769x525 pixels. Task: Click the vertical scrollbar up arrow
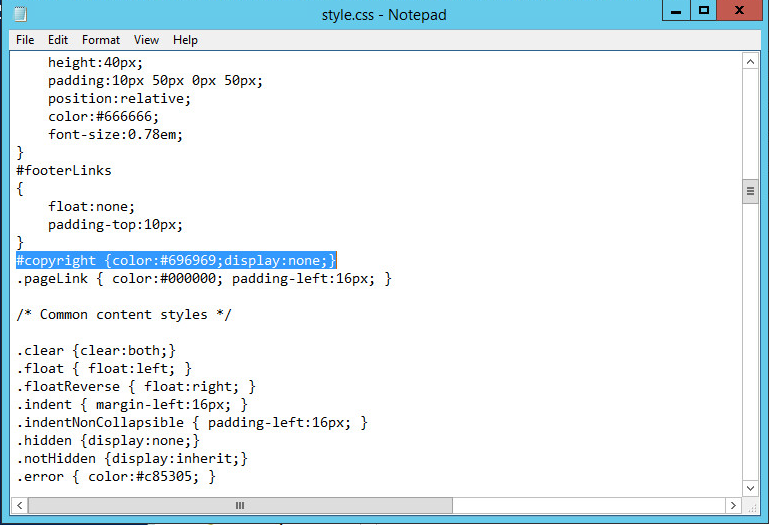point(750,61)
